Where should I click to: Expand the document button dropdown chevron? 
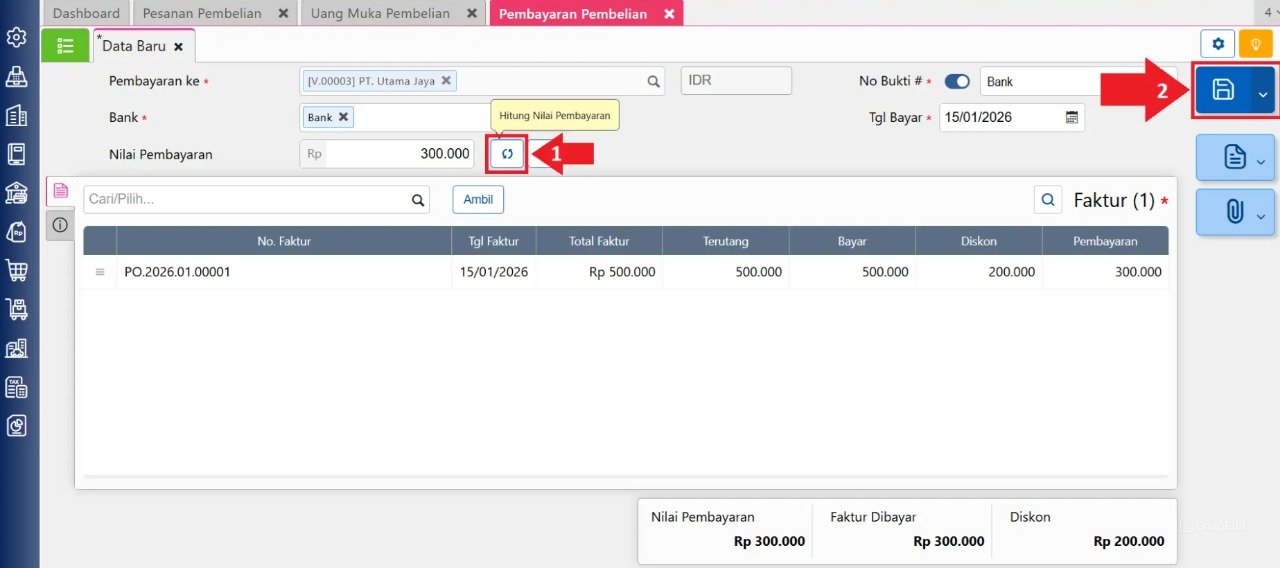click(x=1260, y=162)
